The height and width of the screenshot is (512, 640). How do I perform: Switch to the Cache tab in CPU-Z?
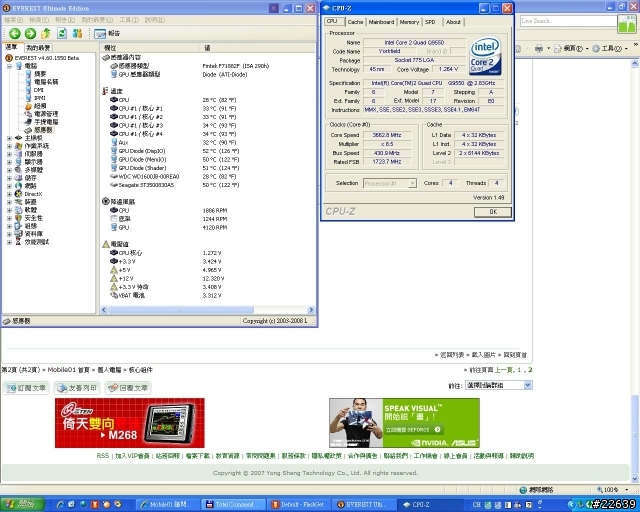[x=355, y=22]
